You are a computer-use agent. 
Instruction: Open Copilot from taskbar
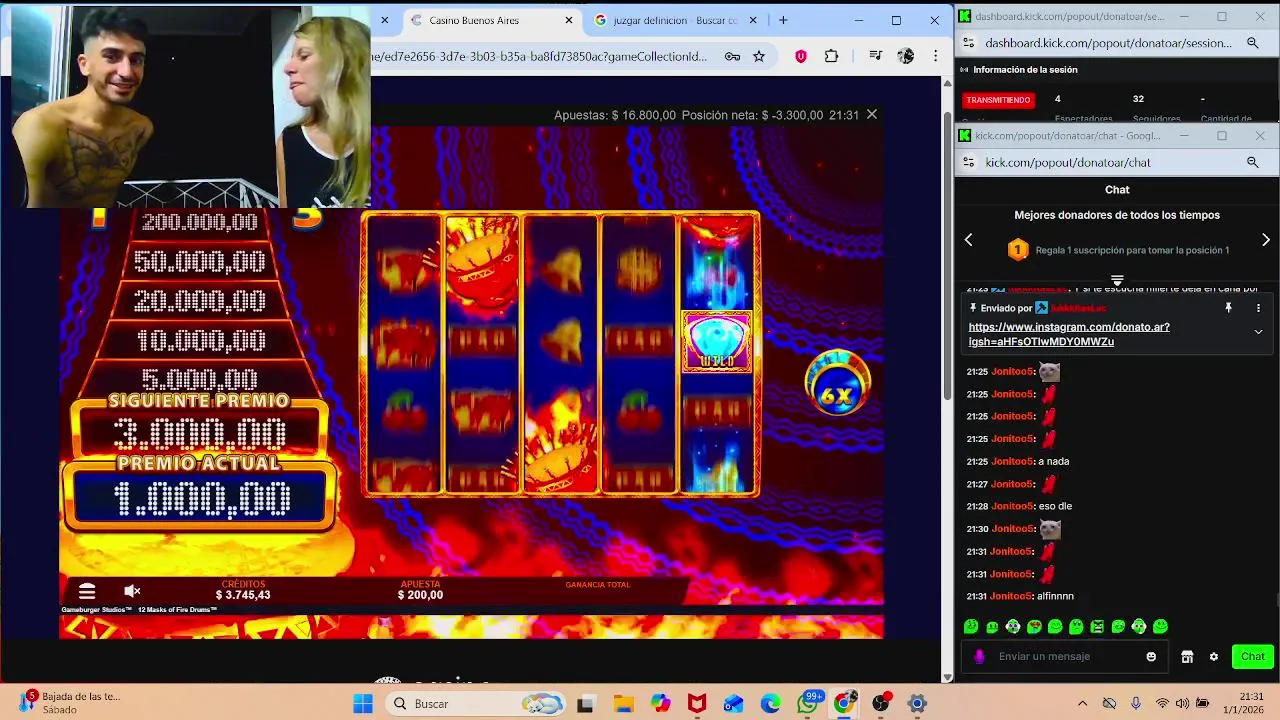(660, 704)
